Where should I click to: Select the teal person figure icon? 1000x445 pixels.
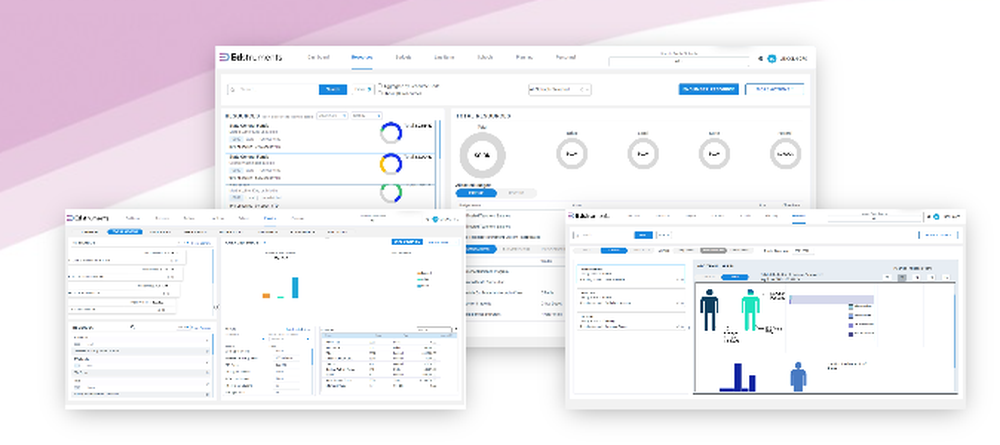751,310
